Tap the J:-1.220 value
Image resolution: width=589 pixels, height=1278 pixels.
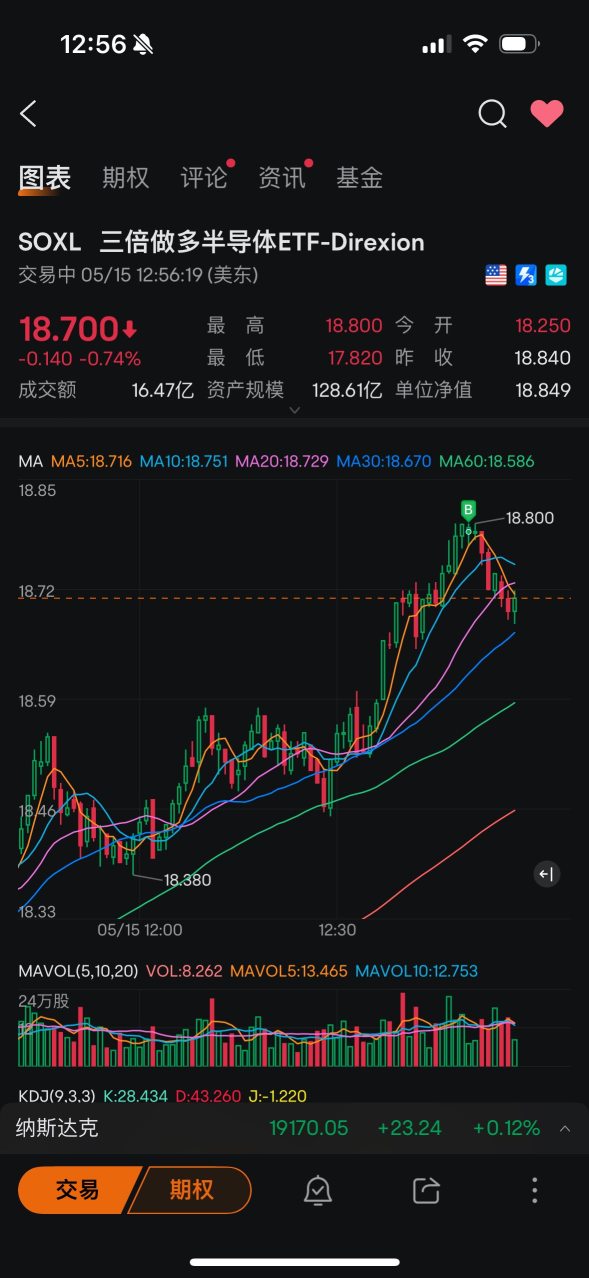tap(277, 1096)
